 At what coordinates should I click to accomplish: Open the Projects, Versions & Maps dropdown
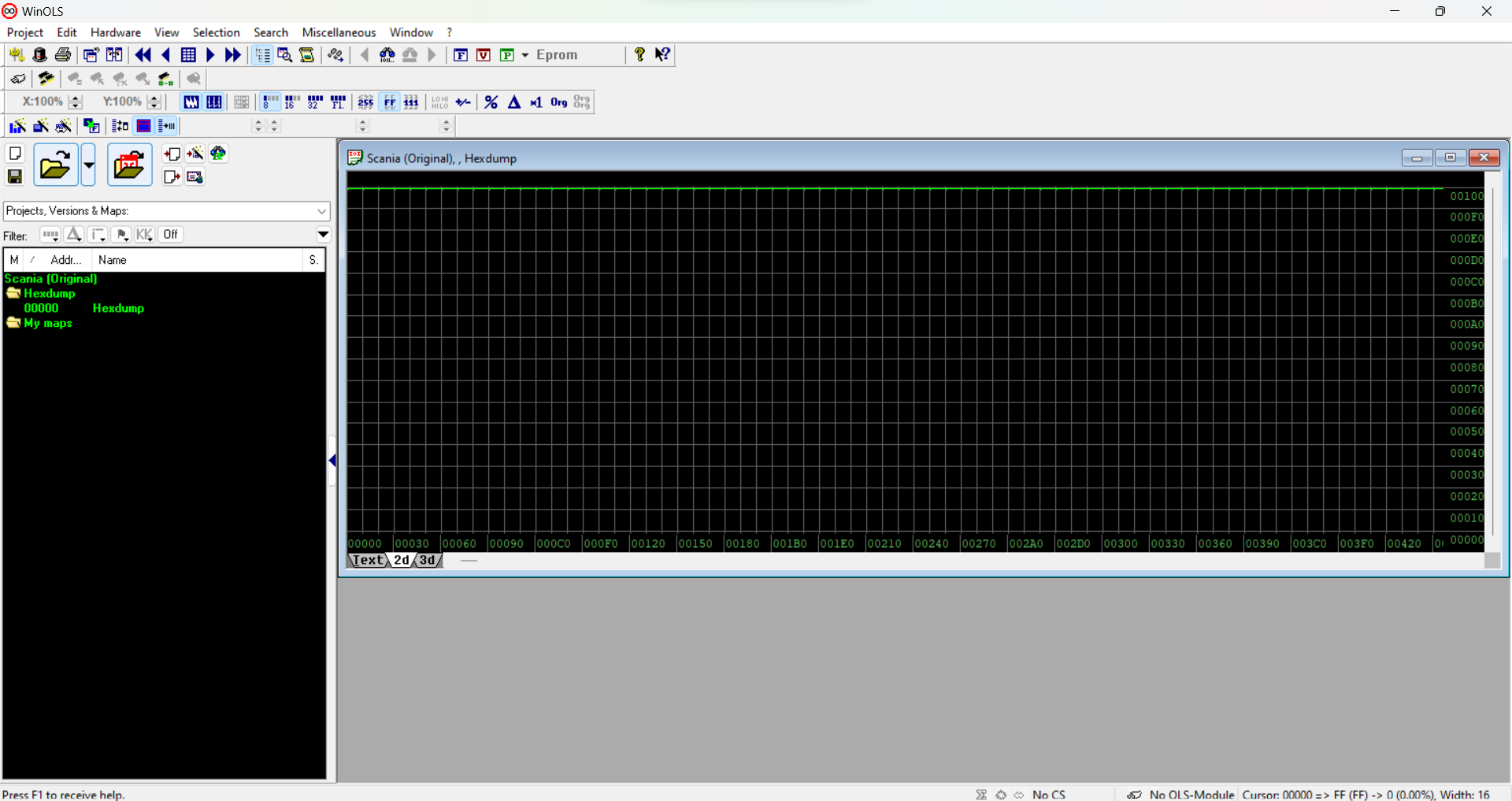point(321,211)
